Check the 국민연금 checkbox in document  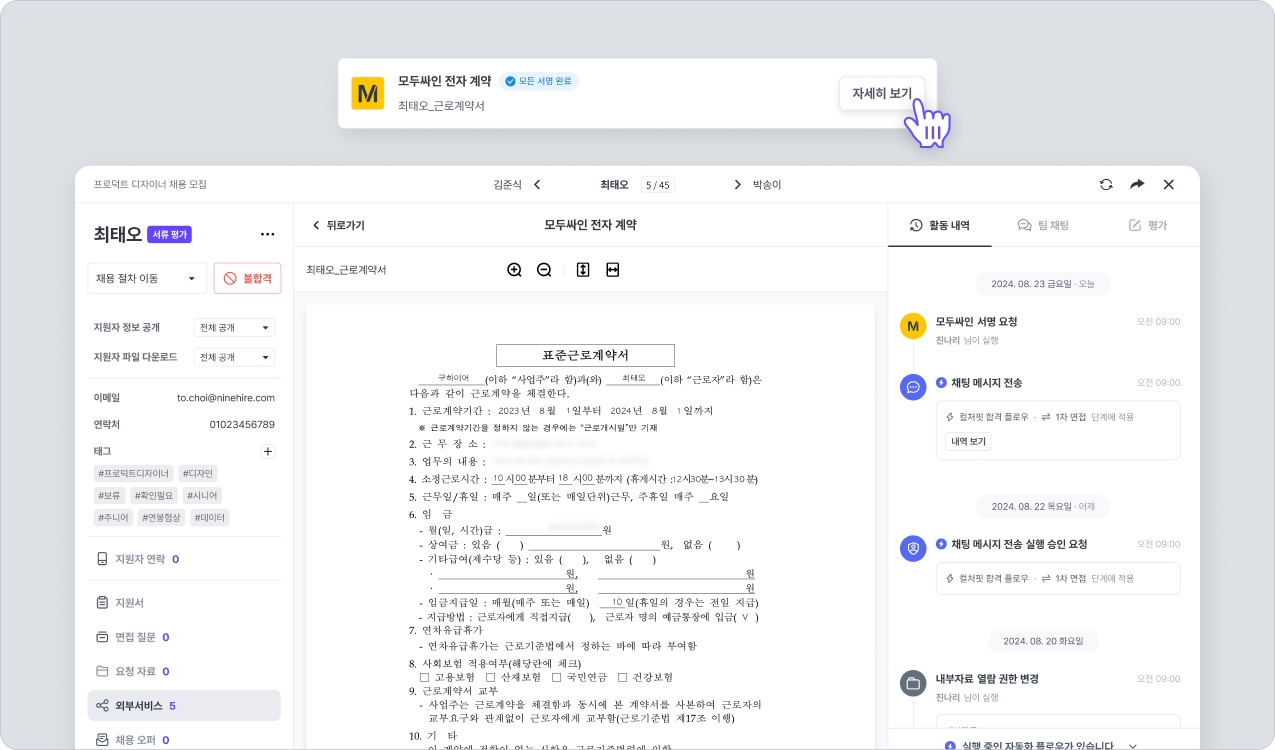(x=556, y=677)
